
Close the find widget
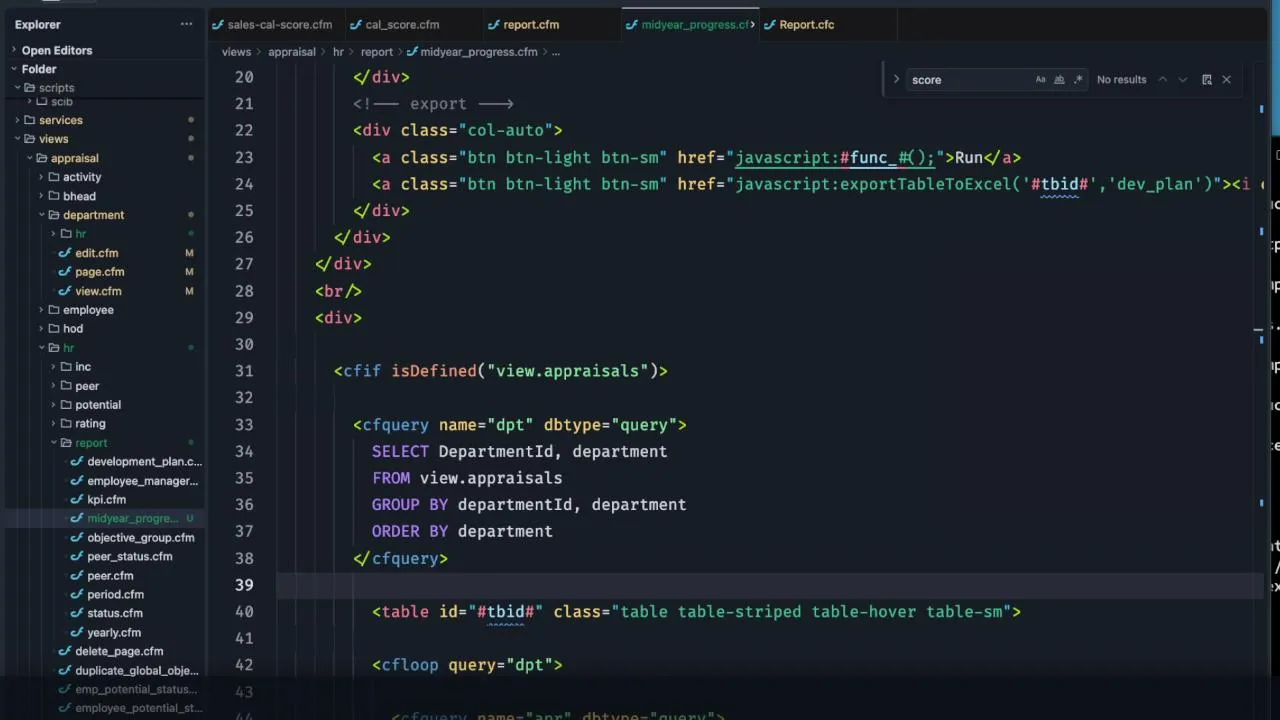(1227, 80)
